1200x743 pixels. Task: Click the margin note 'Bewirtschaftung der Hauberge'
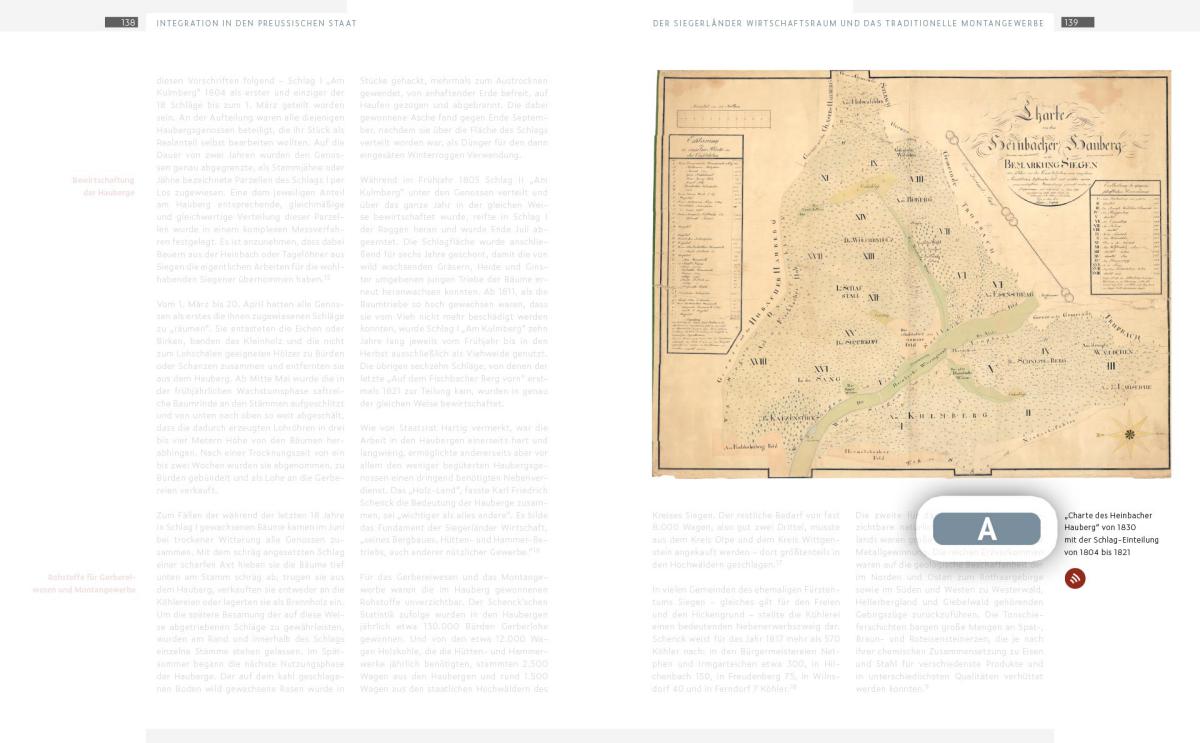point(103,186)
